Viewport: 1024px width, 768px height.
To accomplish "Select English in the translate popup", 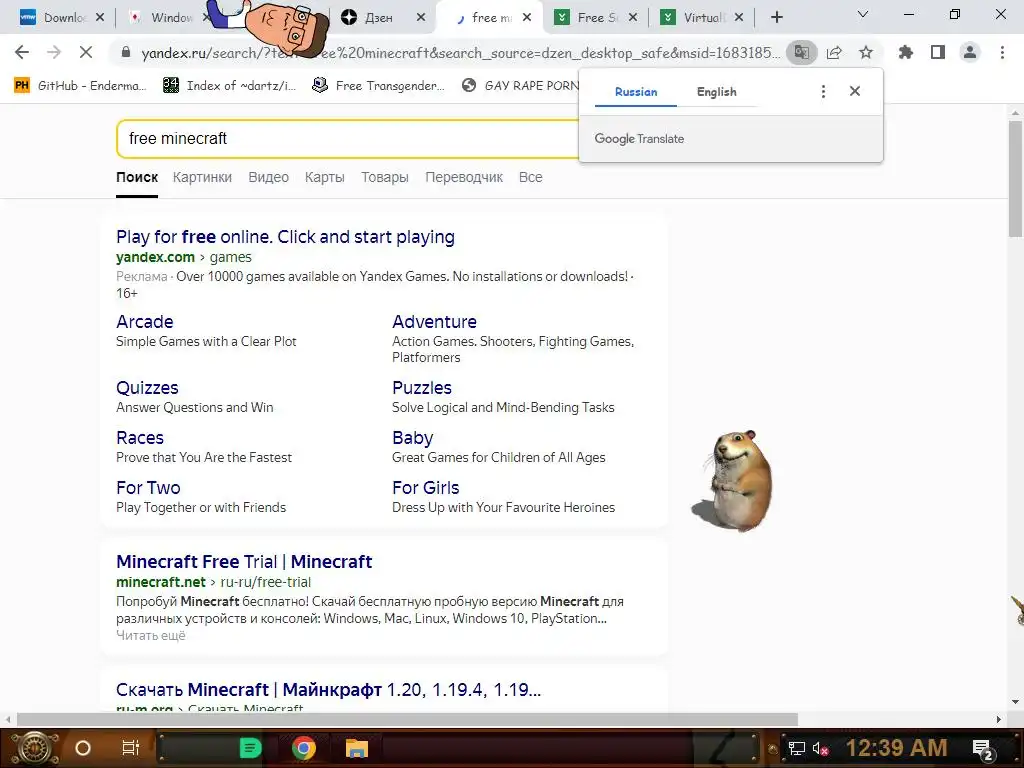I will [716, 92].
